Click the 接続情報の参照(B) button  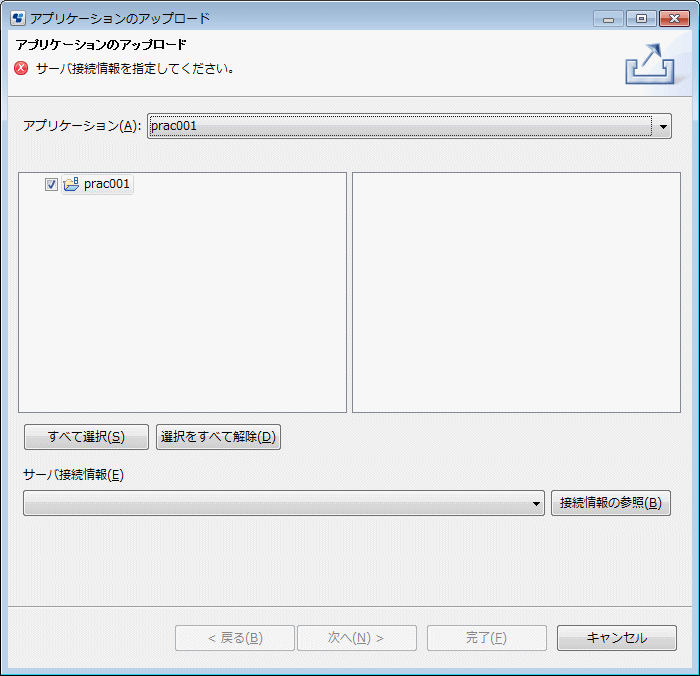click(611, 503)
